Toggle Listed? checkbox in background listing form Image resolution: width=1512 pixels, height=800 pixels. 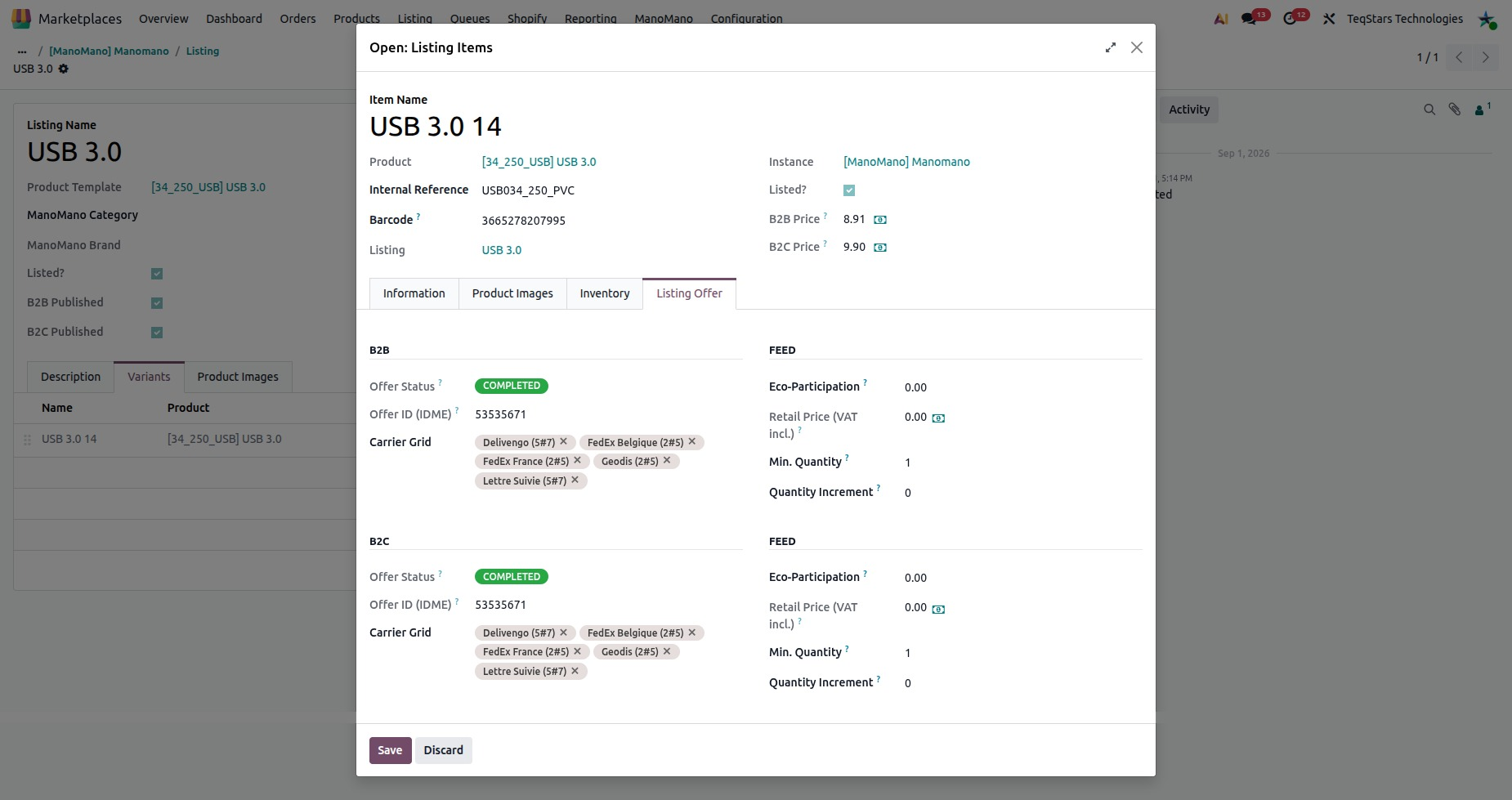[157, 274]
